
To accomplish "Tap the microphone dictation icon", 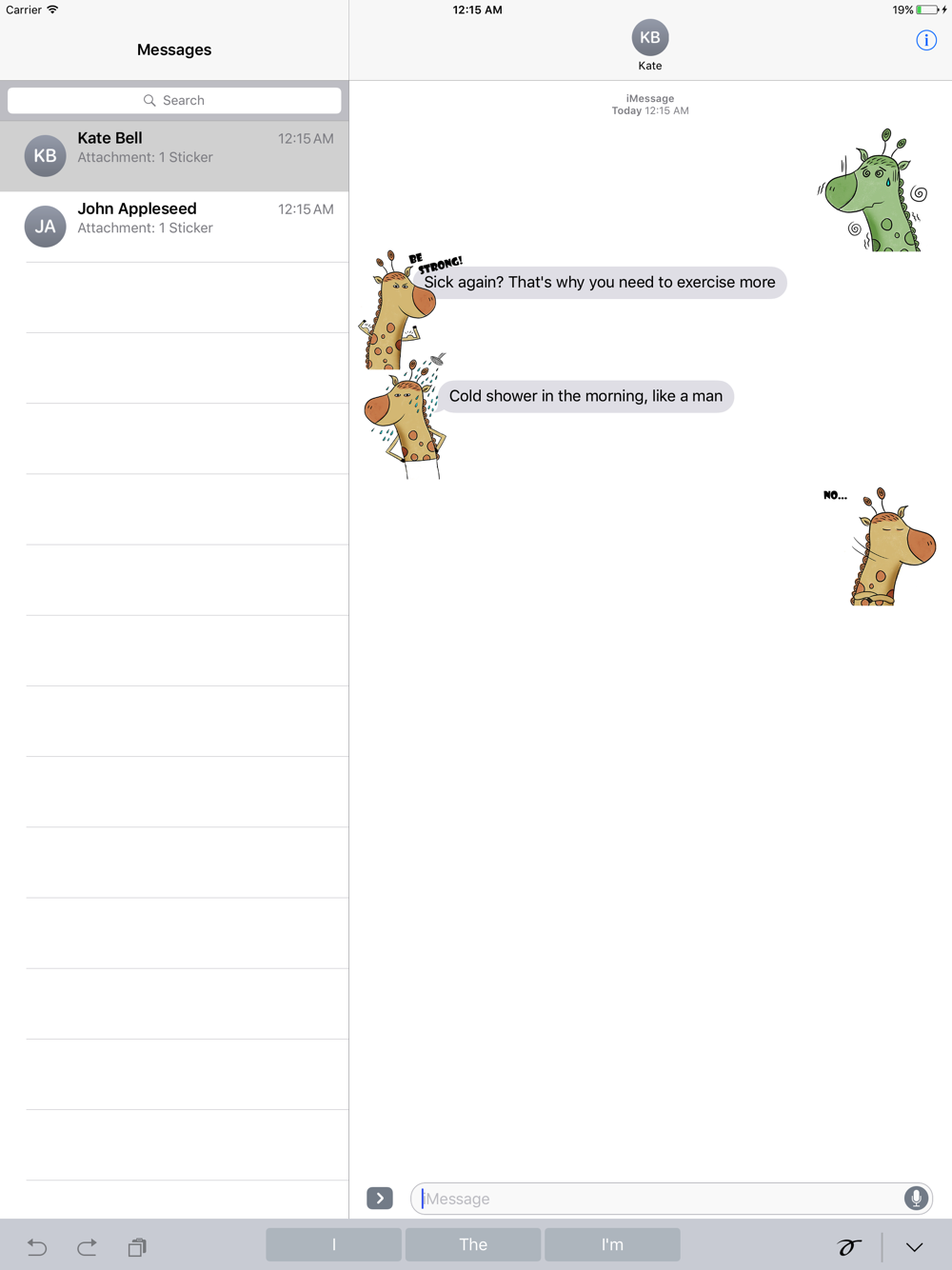I will coord(916,1199).
